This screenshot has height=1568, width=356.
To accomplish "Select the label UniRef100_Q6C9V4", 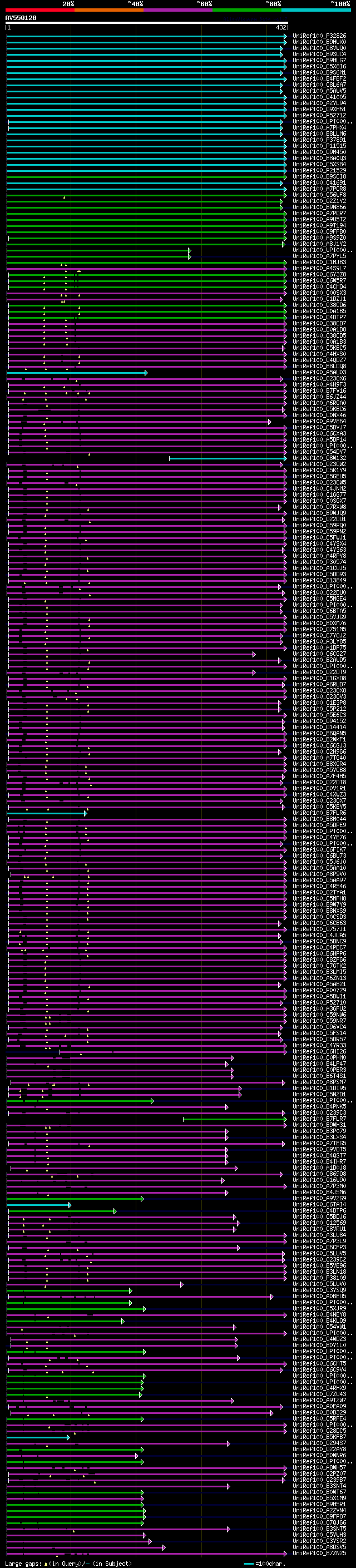I will (x=319, y=1369).
